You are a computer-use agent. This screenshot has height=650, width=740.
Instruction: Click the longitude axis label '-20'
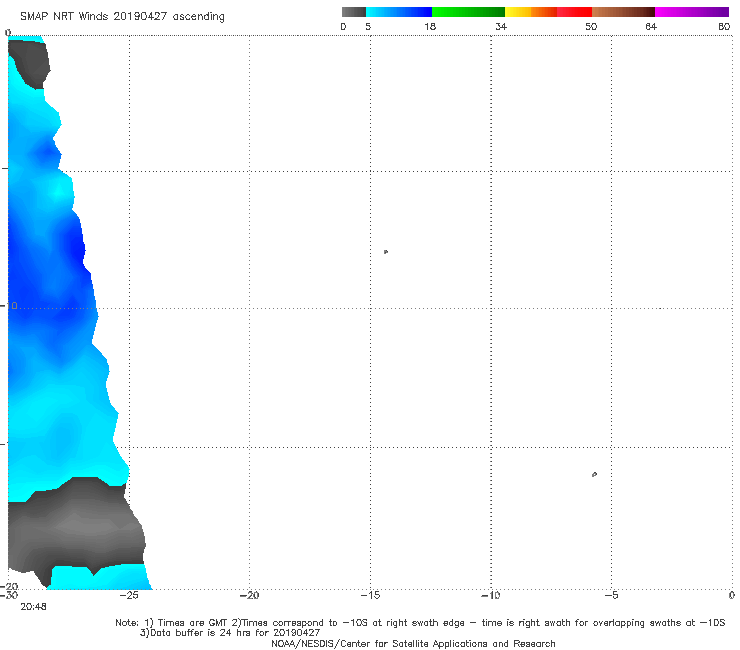[249, 595]
